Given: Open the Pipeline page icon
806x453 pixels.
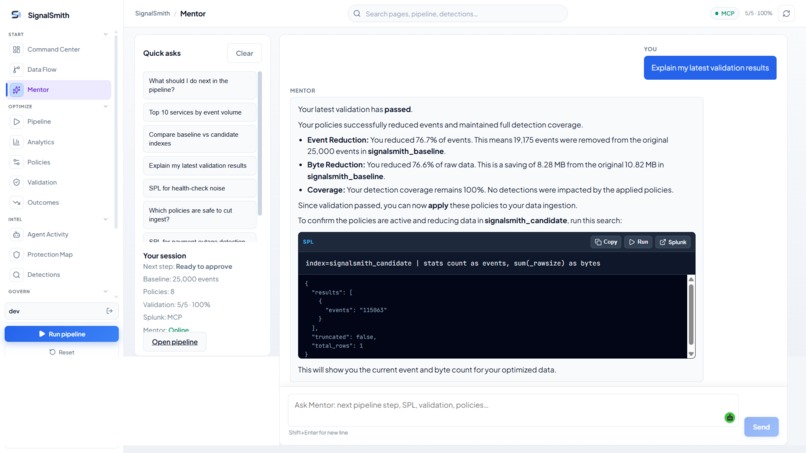Looking at the screenshot, I should tap(16, 122).
